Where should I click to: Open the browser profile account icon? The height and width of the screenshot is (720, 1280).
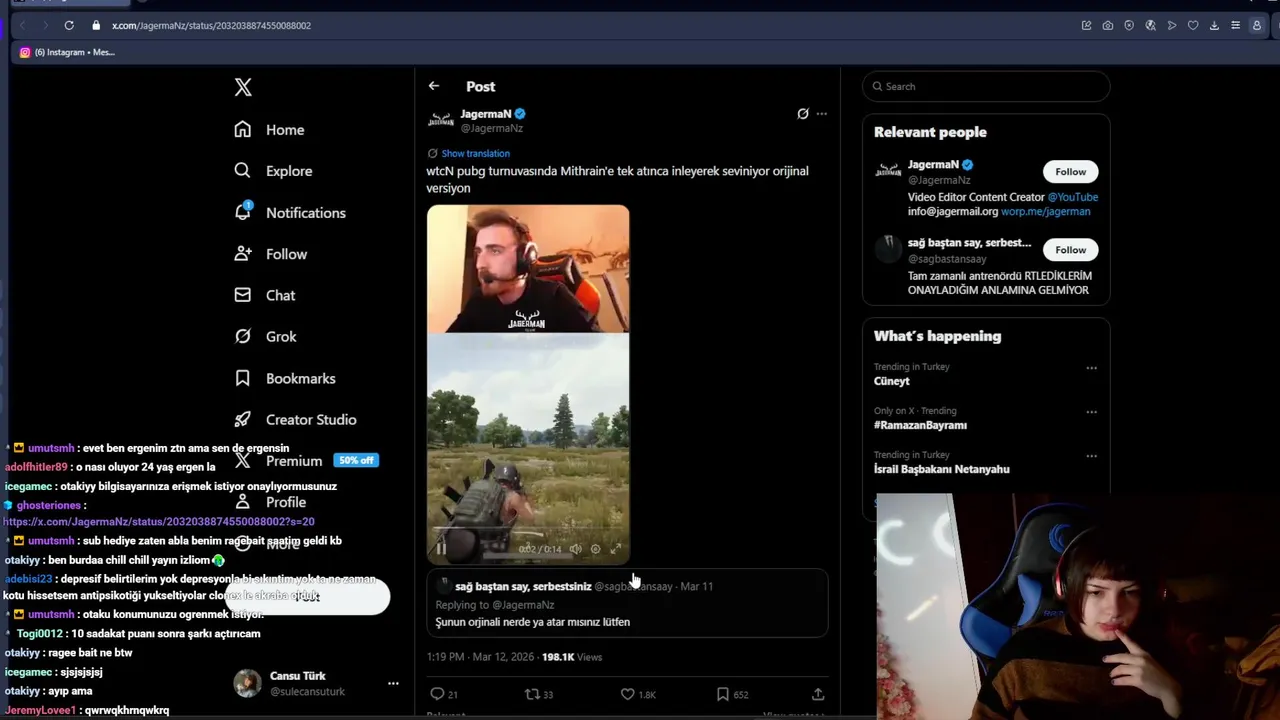pyautogui.click(x=1257, y=25)
